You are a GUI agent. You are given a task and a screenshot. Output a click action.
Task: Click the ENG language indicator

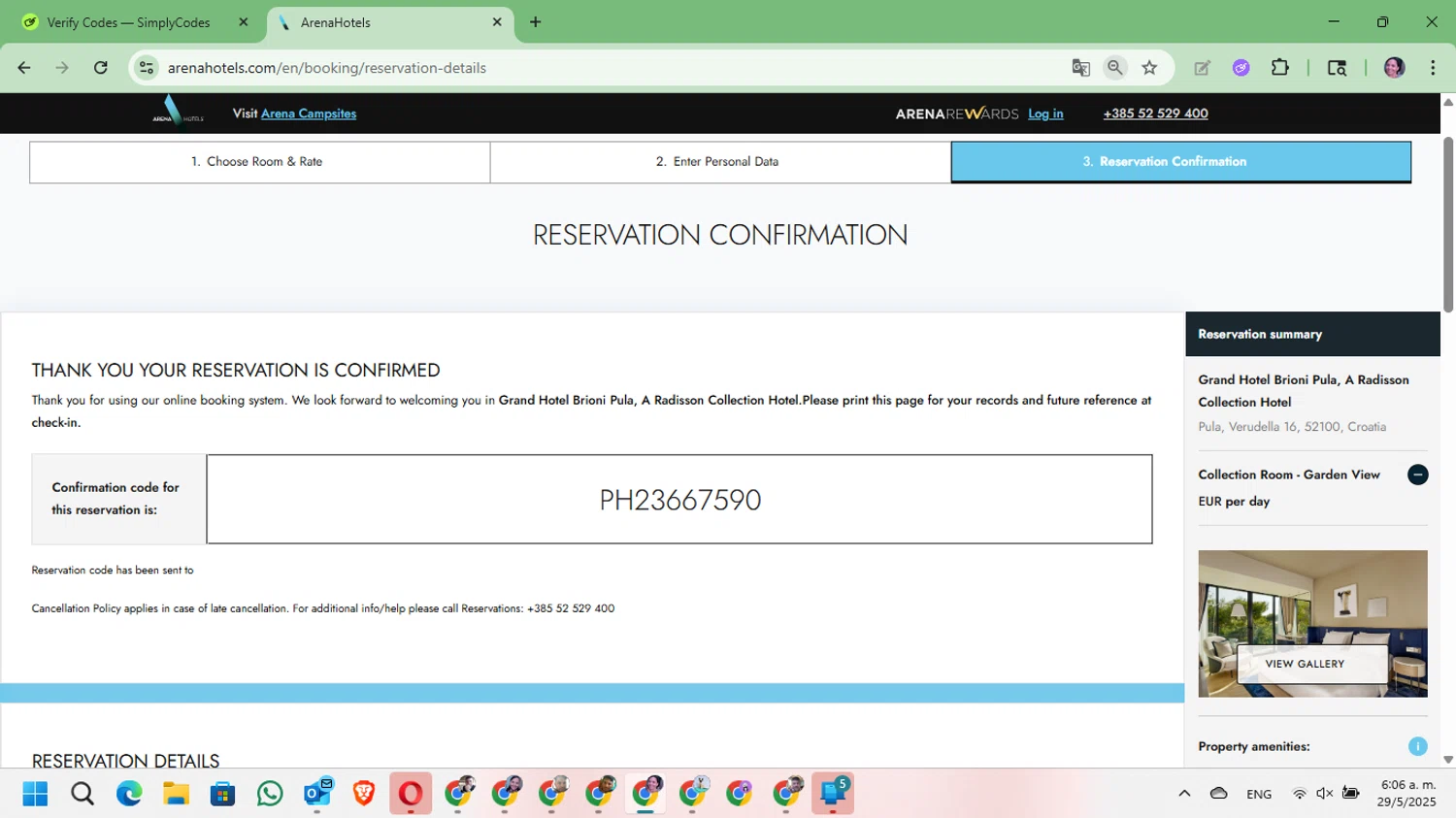(1259, 794)
